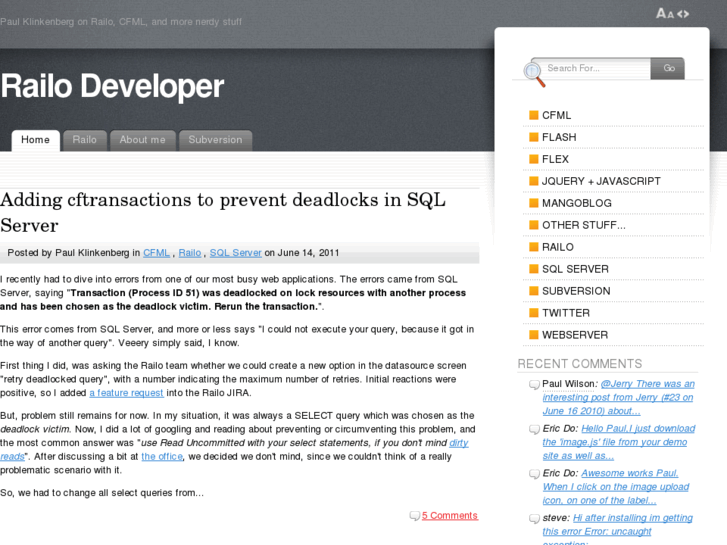The height and width of the screenshot is (545, 727).
Task: Click comment bubble beside Eric Do 'Hello Paul'
Action: pos(534,430)
